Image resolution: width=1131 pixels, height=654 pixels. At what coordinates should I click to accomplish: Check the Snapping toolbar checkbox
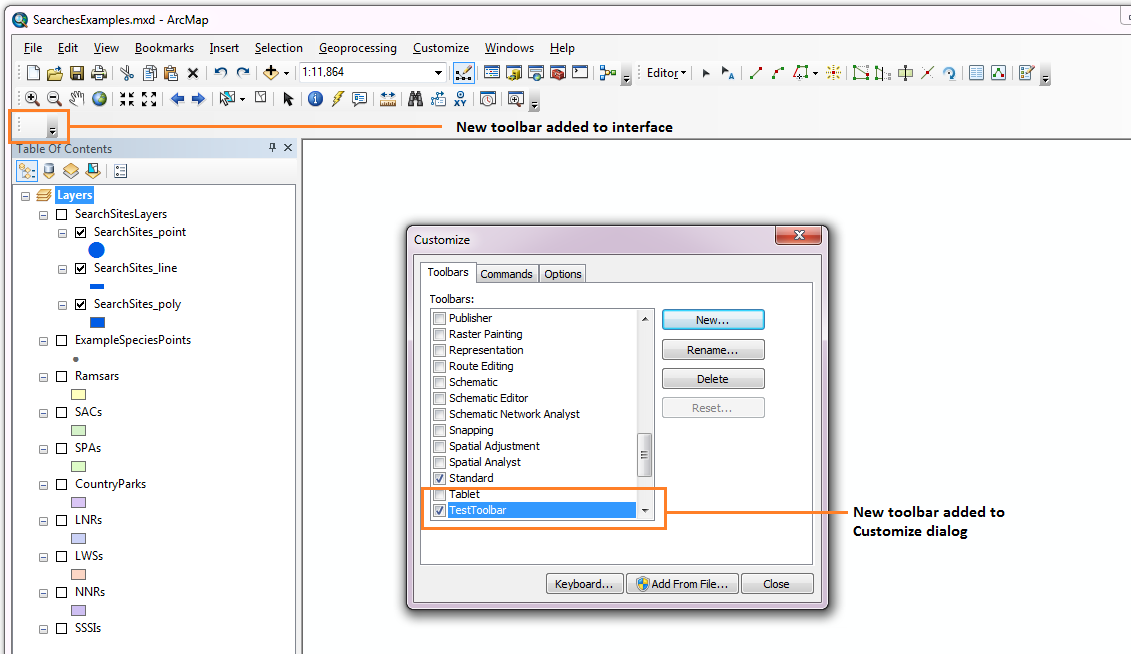(439, 430)
